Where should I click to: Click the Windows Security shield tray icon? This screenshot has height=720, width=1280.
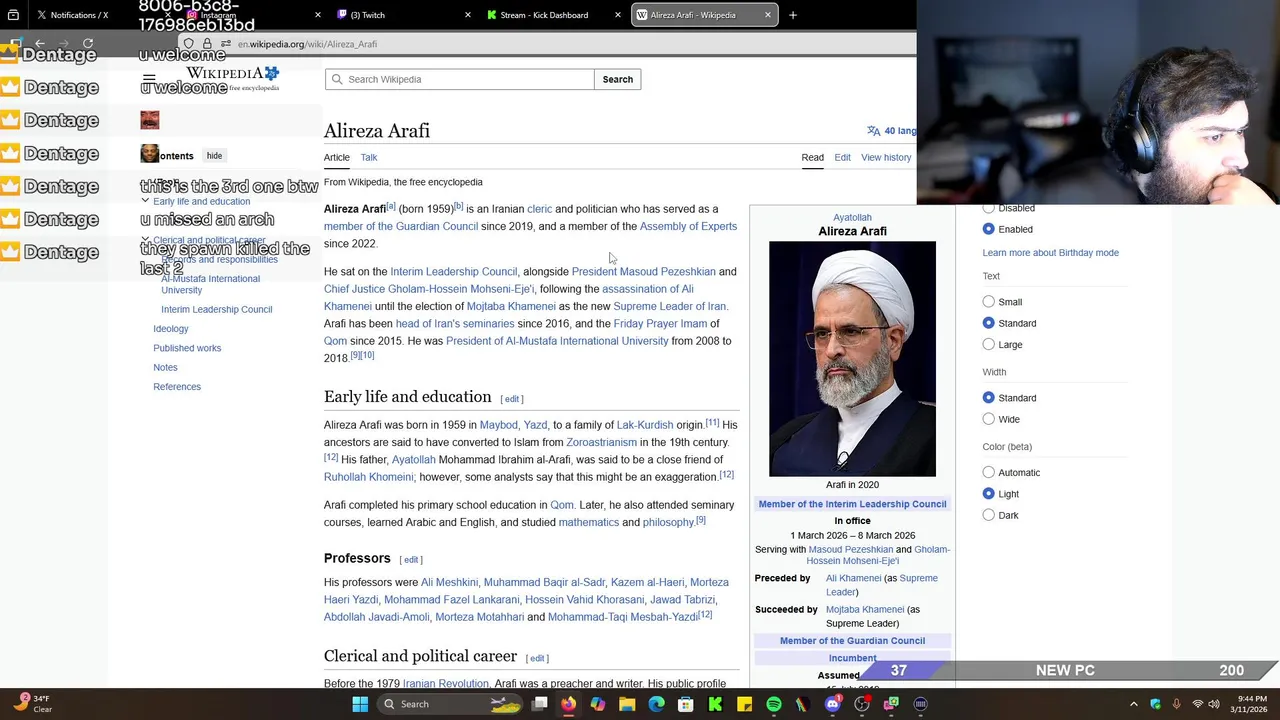pos(1156,704)
